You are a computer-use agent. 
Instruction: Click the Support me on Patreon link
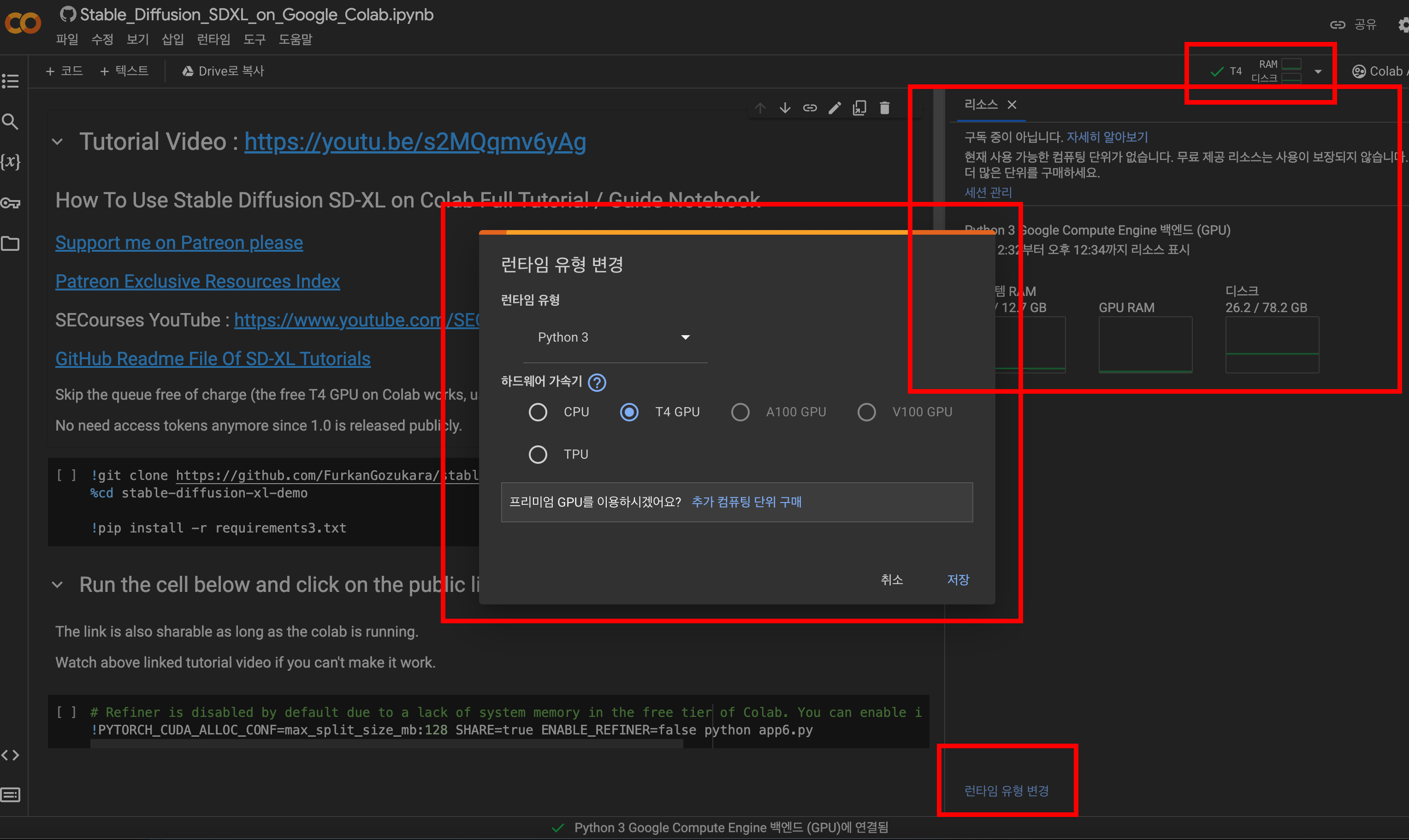pyautogui.click(x=179, y=242)
